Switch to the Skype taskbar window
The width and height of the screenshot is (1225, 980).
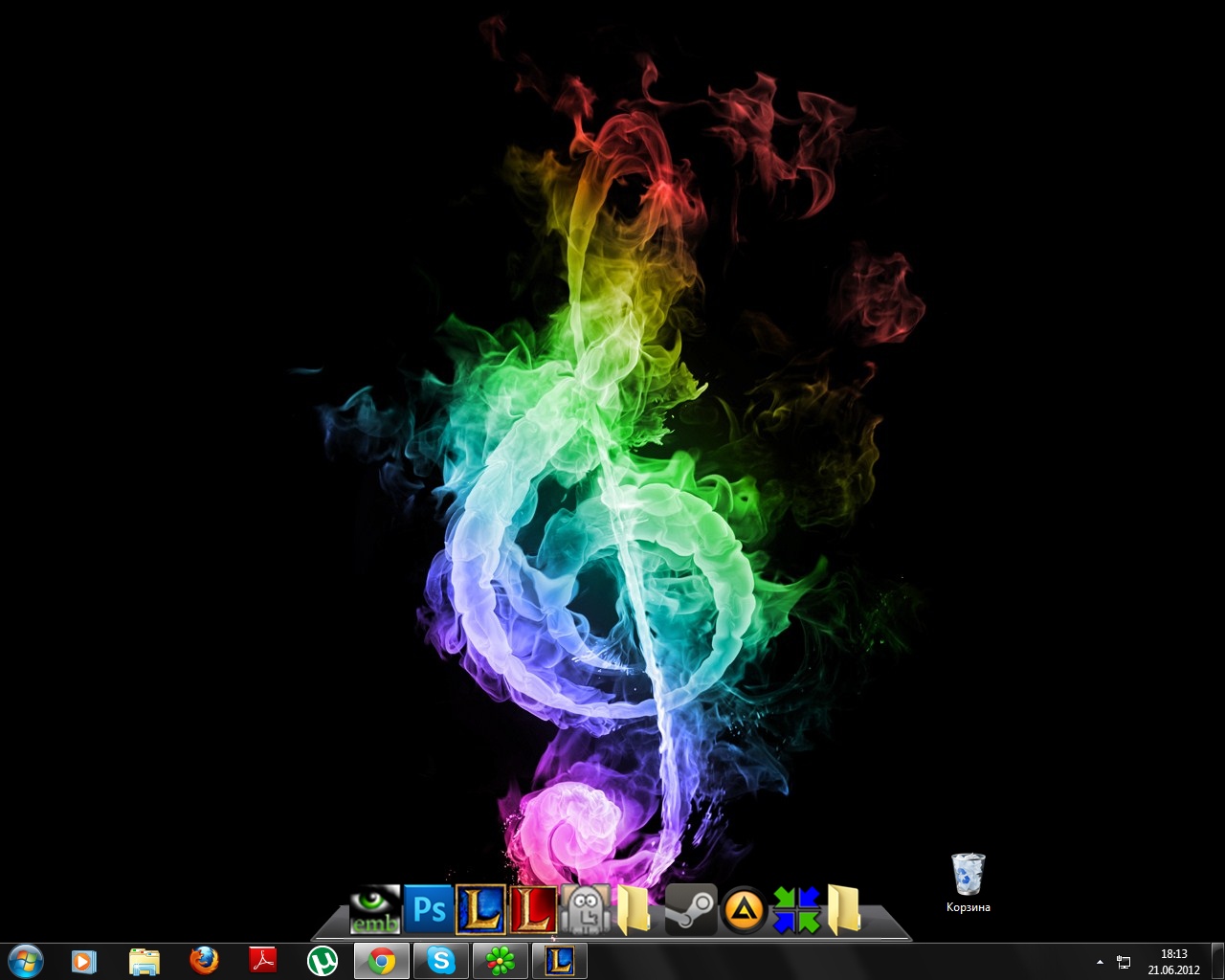click(441, 960)
